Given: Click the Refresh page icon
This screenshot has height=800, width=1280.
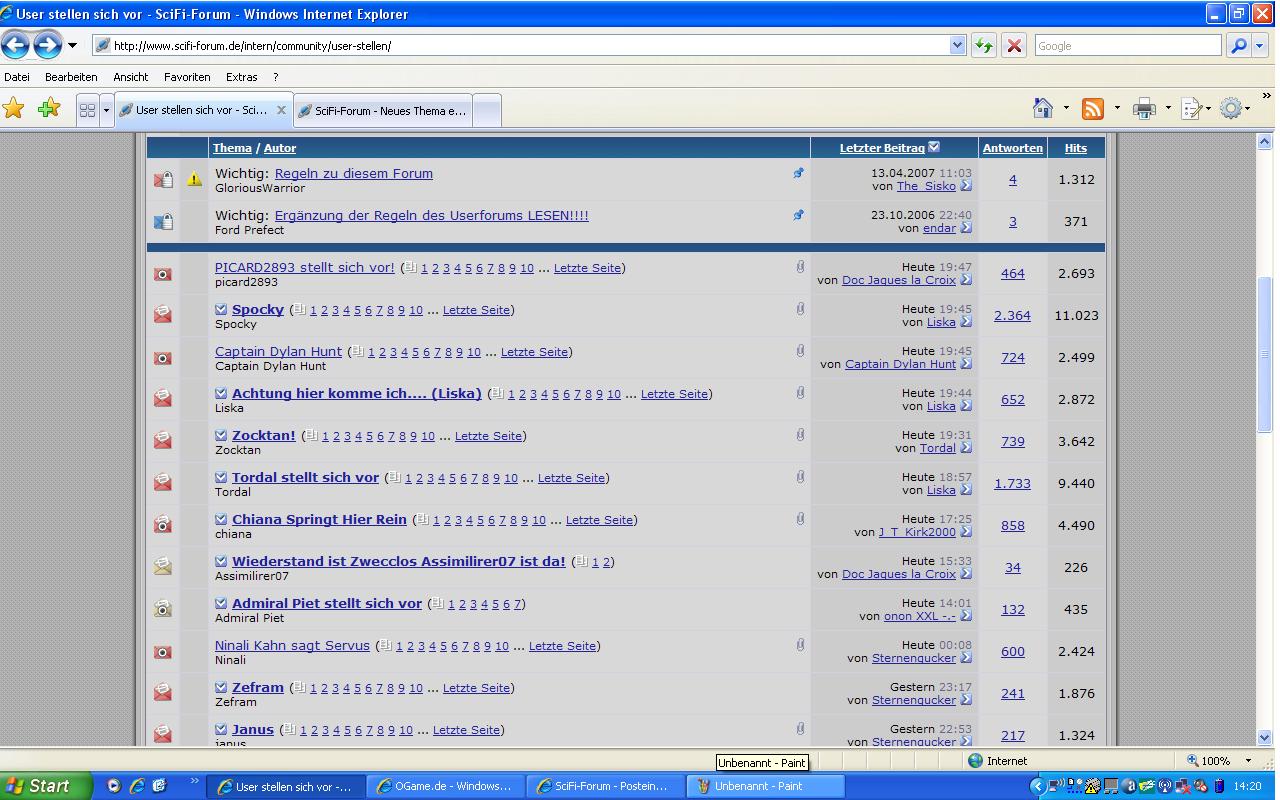Looking at the screenshot, I should (x=984, y=46).
